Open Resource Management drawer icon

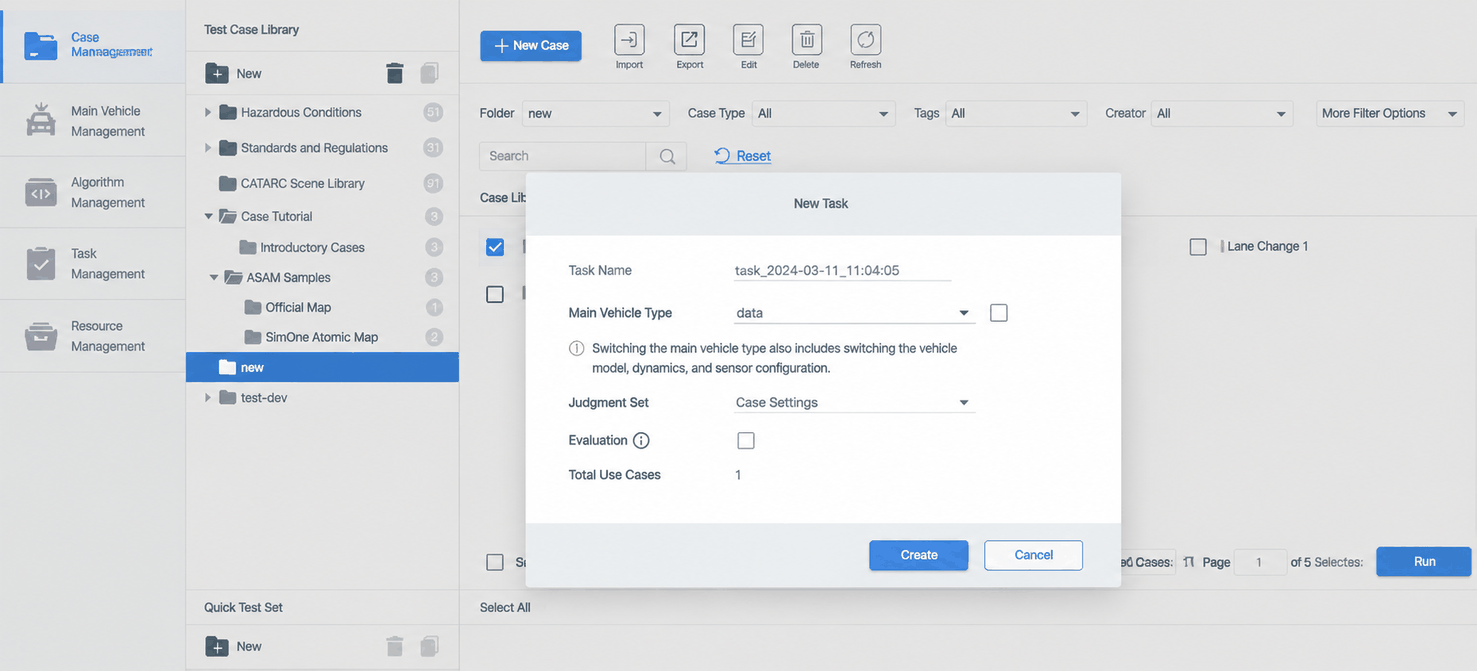(x=41, y=336)
